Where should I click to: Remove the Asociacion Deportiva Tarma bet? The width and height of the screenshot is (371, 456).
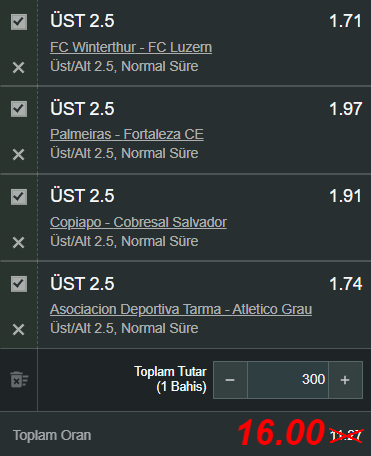click(18, 329)
